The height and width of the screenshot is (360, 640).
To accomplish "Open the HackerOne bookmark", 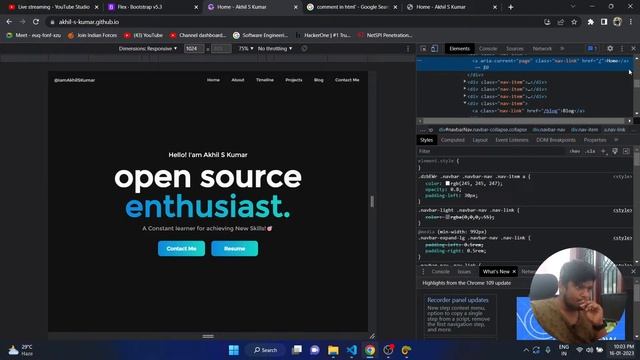I will click(x=324, y=36).
